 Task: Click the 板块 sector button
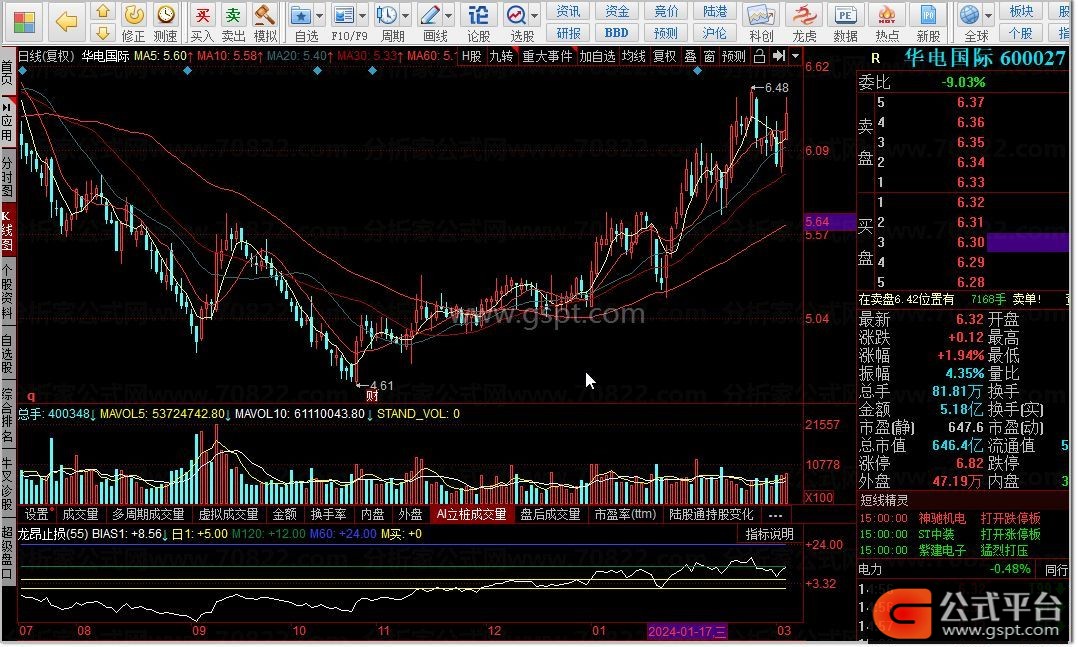[x=1021, y=11]
